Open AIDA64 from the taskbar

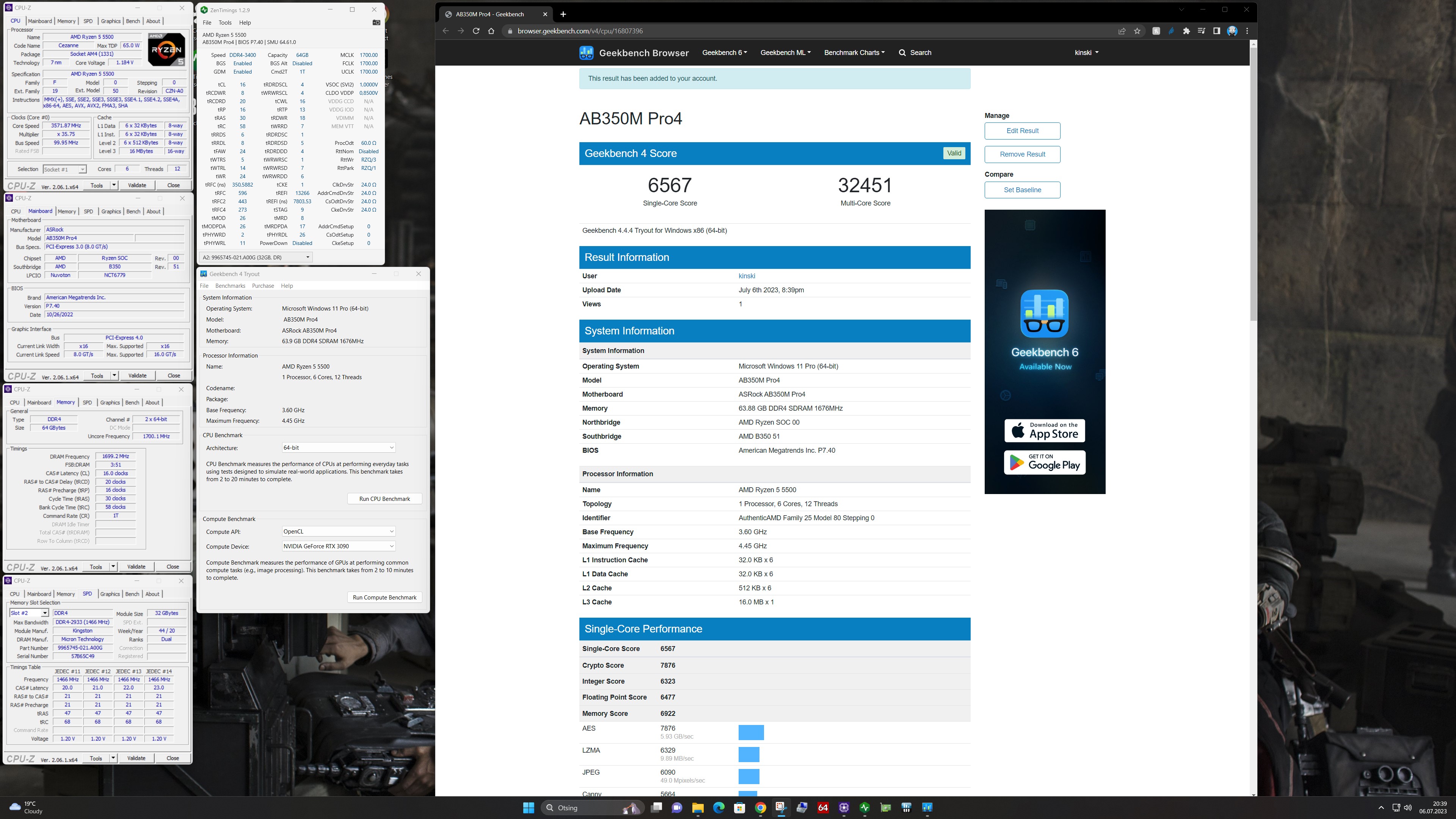[823, 808]
